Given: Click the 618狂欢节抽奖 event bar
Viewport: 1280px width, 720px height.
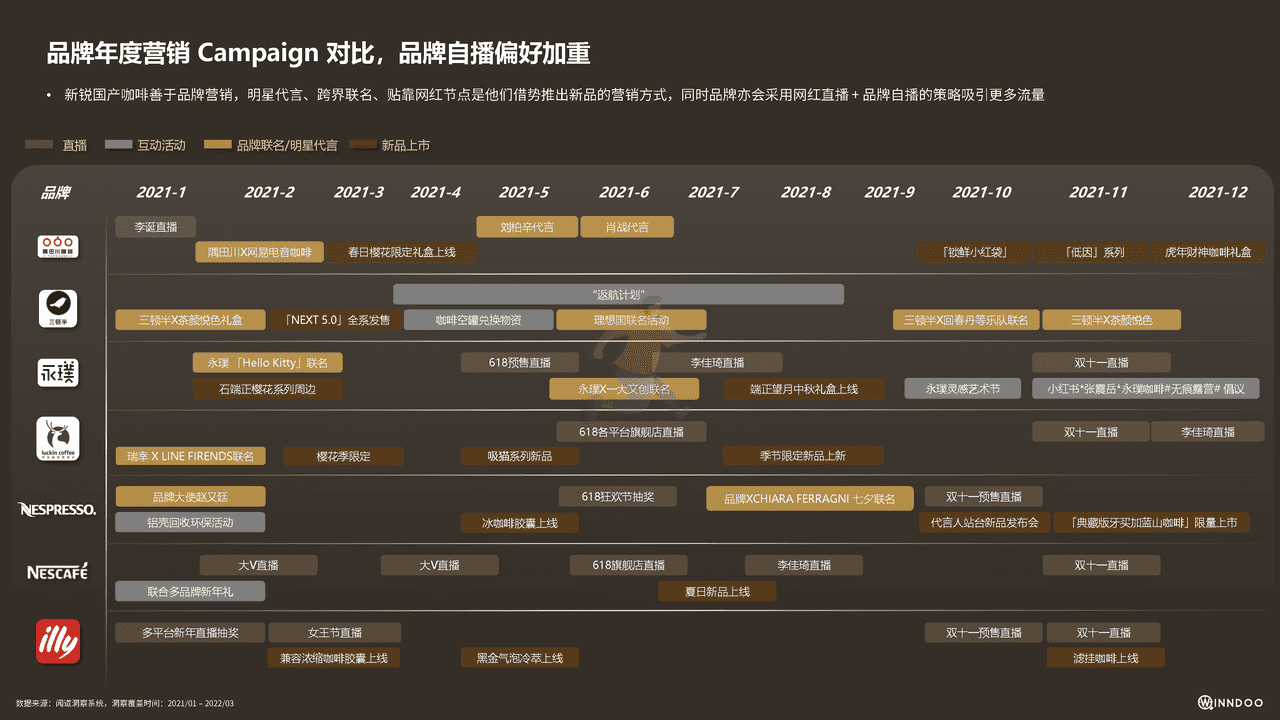Looking at the screenshot, I should (x=618, y=496).
